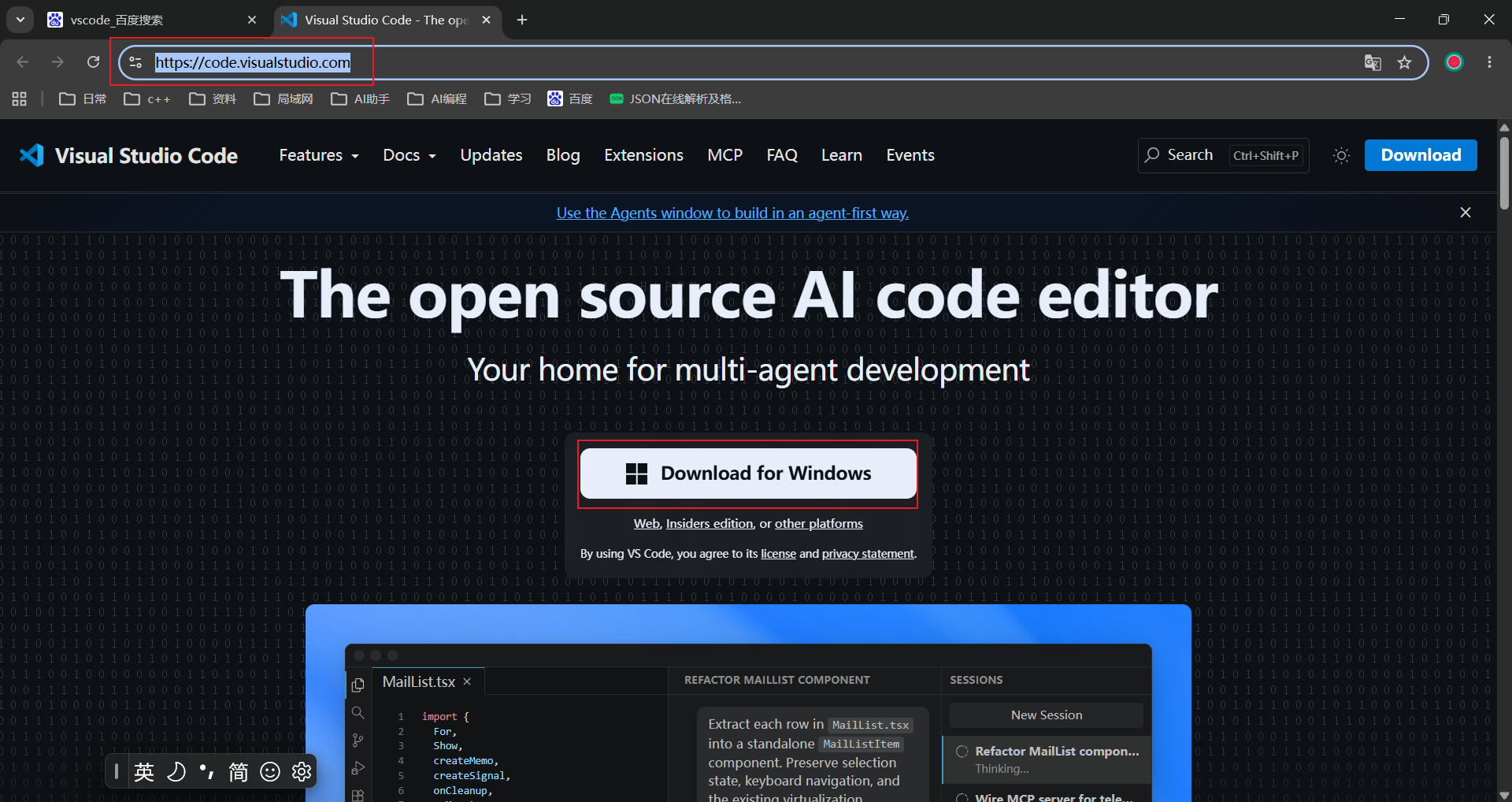
Task: Click the Explorer files icon in editor preview
Action: click(358, 685)
